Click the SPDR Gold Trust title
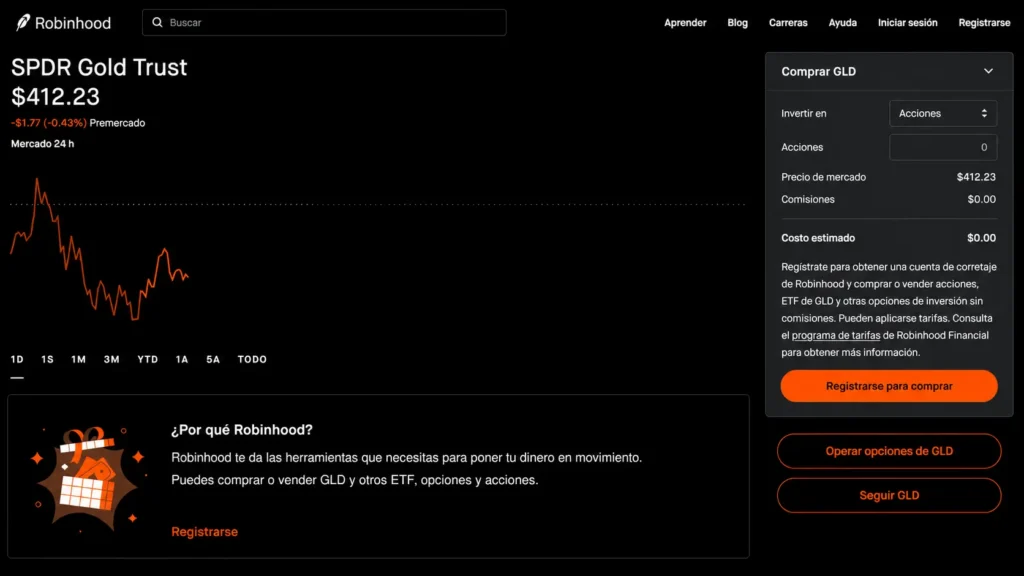This screenshot has height=576, width=1024. pyautogui.click(x=99, y=67)
